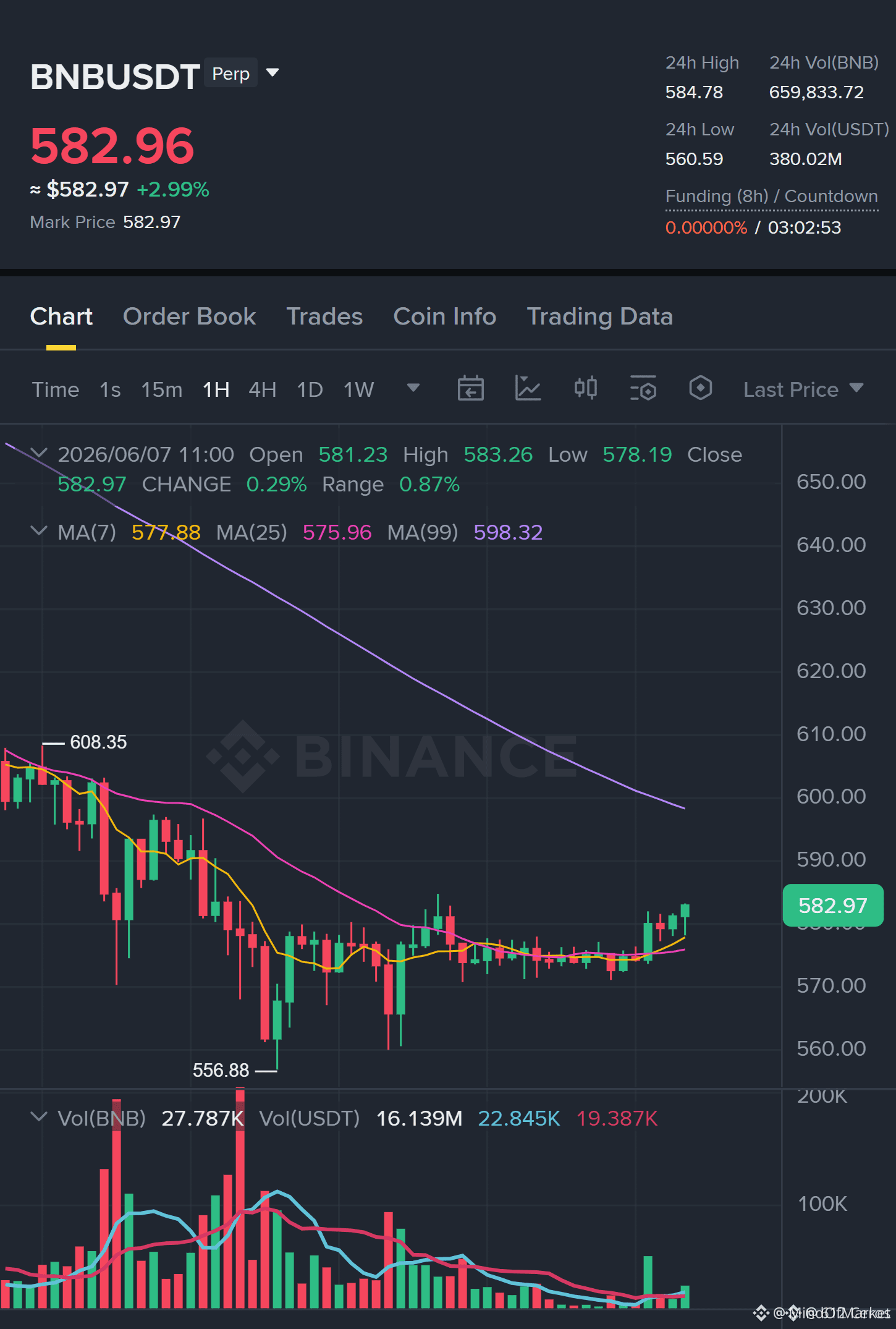Click the 600.00 price axis label
The height and width of the screenshot is (1329, 896).
pyautogui.click(x=831, y=796)
